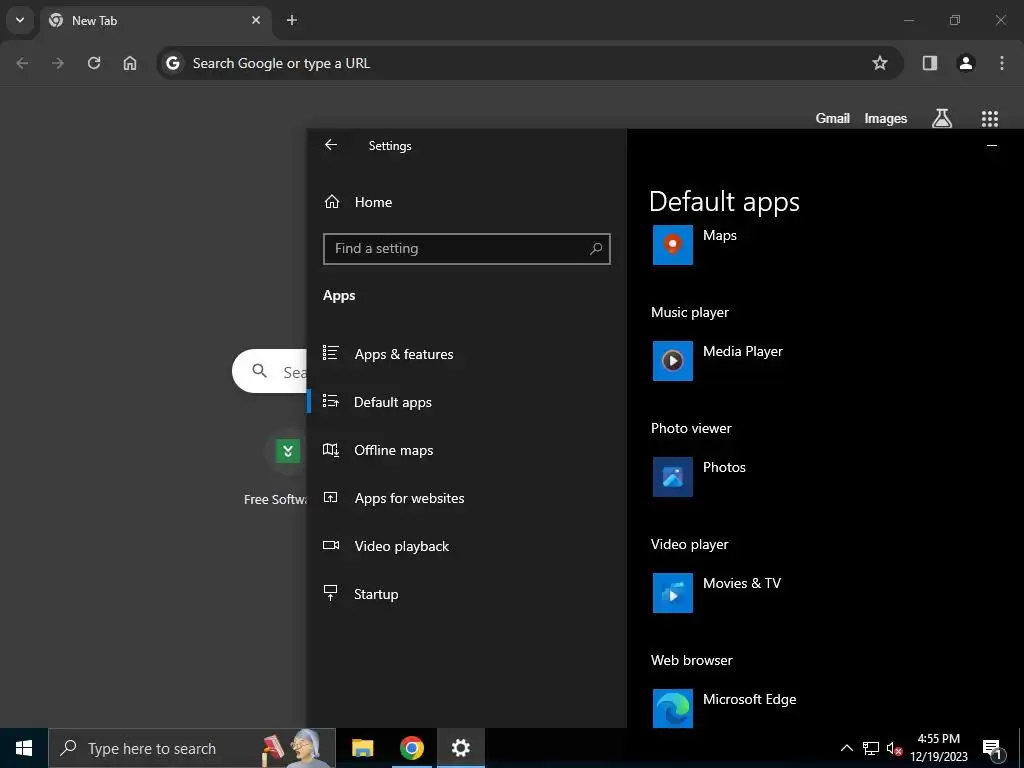This screenshot has width=1024, height=768.
Task: Click the Startup icon in the sidebar
Action: tap(330, 593)
